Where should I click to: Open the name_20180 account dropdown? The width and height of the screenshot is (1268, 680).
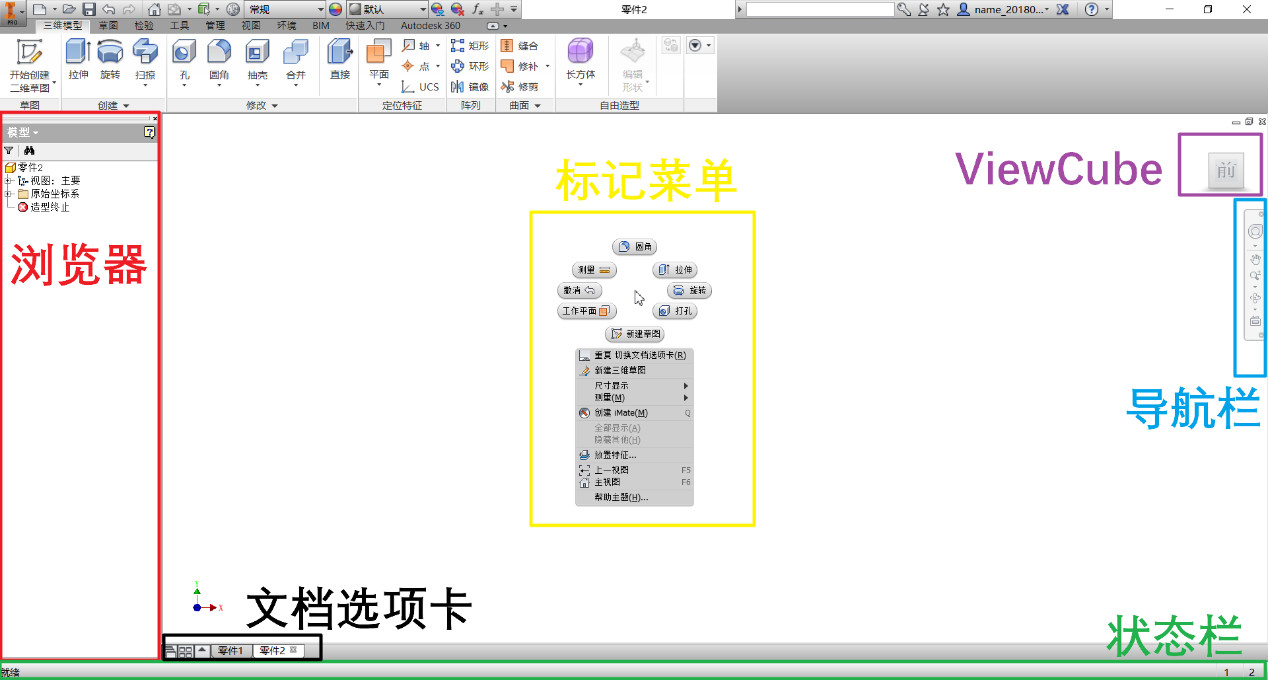pos(1005,9)
